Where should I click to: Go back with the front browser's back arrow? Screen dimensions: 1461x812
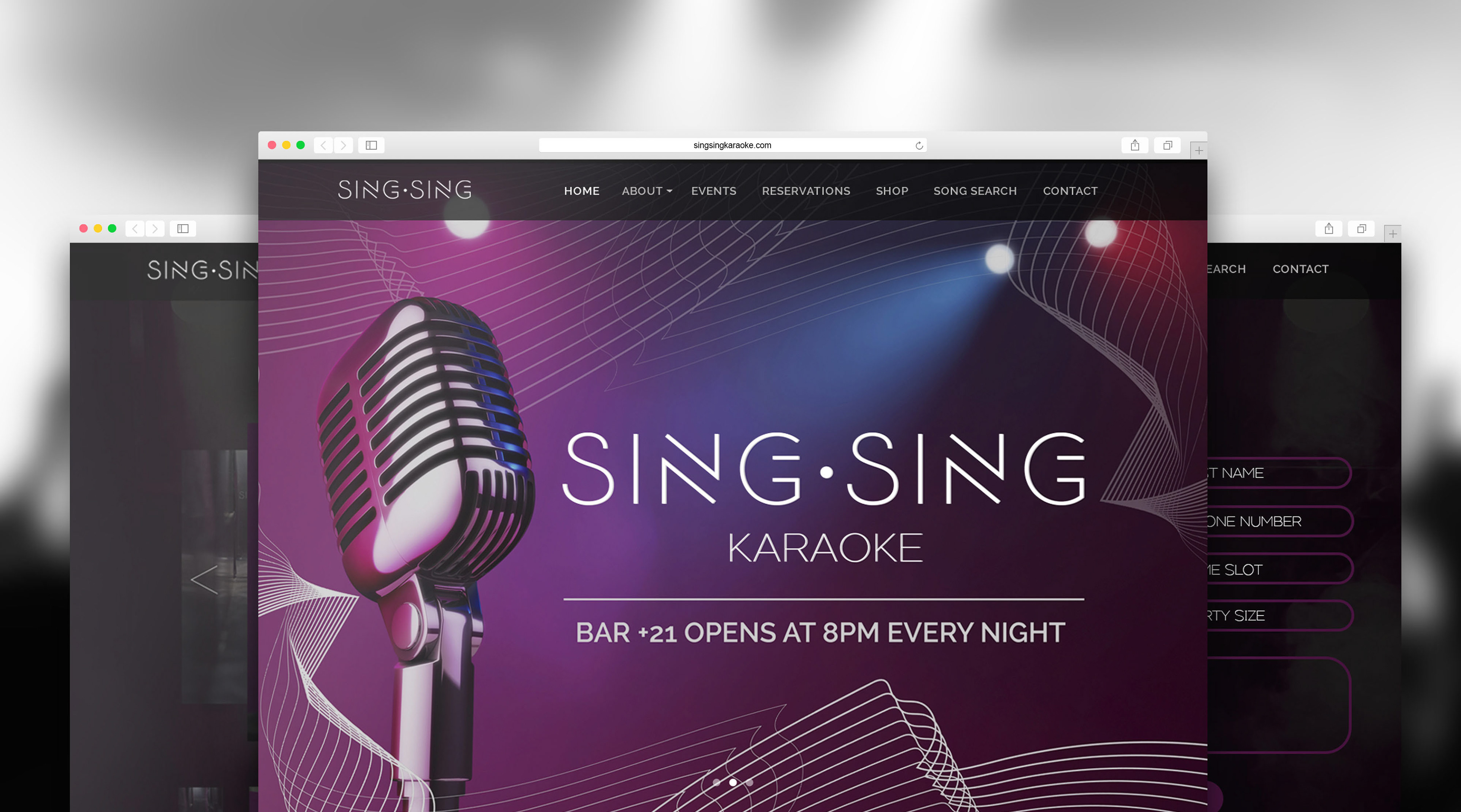[323, 145]
